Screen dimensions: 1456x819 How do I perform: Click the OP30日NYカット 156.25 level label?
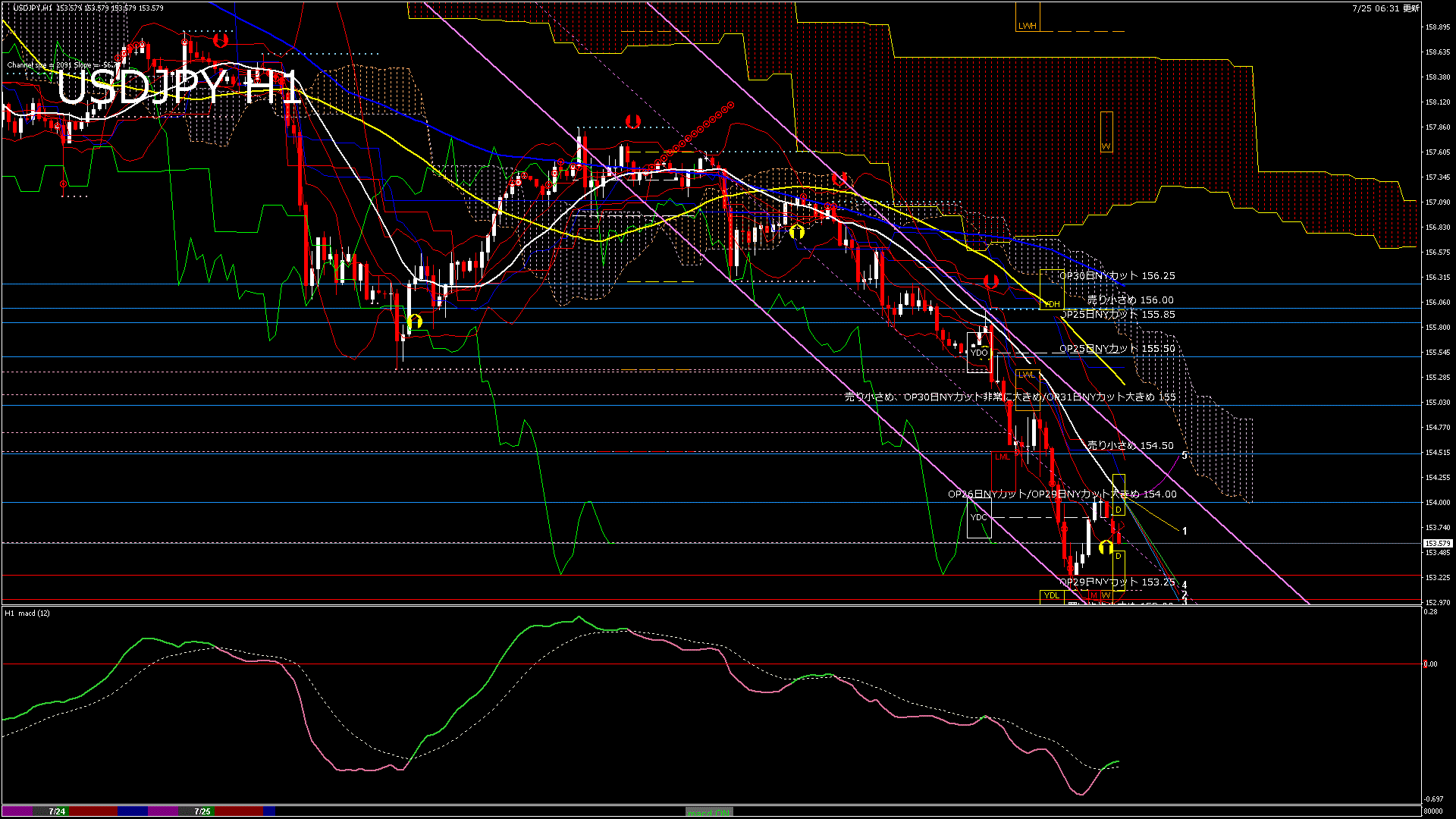coord(1117,276)
